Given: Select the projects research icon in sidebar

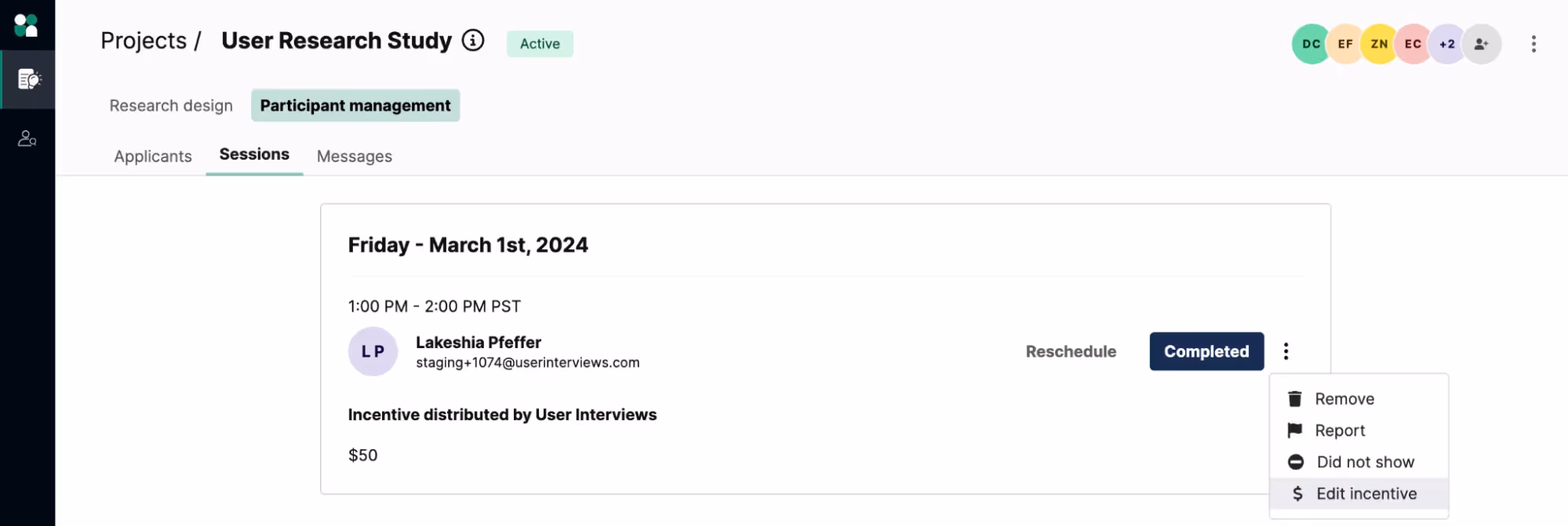Looking at the screenshot, I should click(28, 79).
